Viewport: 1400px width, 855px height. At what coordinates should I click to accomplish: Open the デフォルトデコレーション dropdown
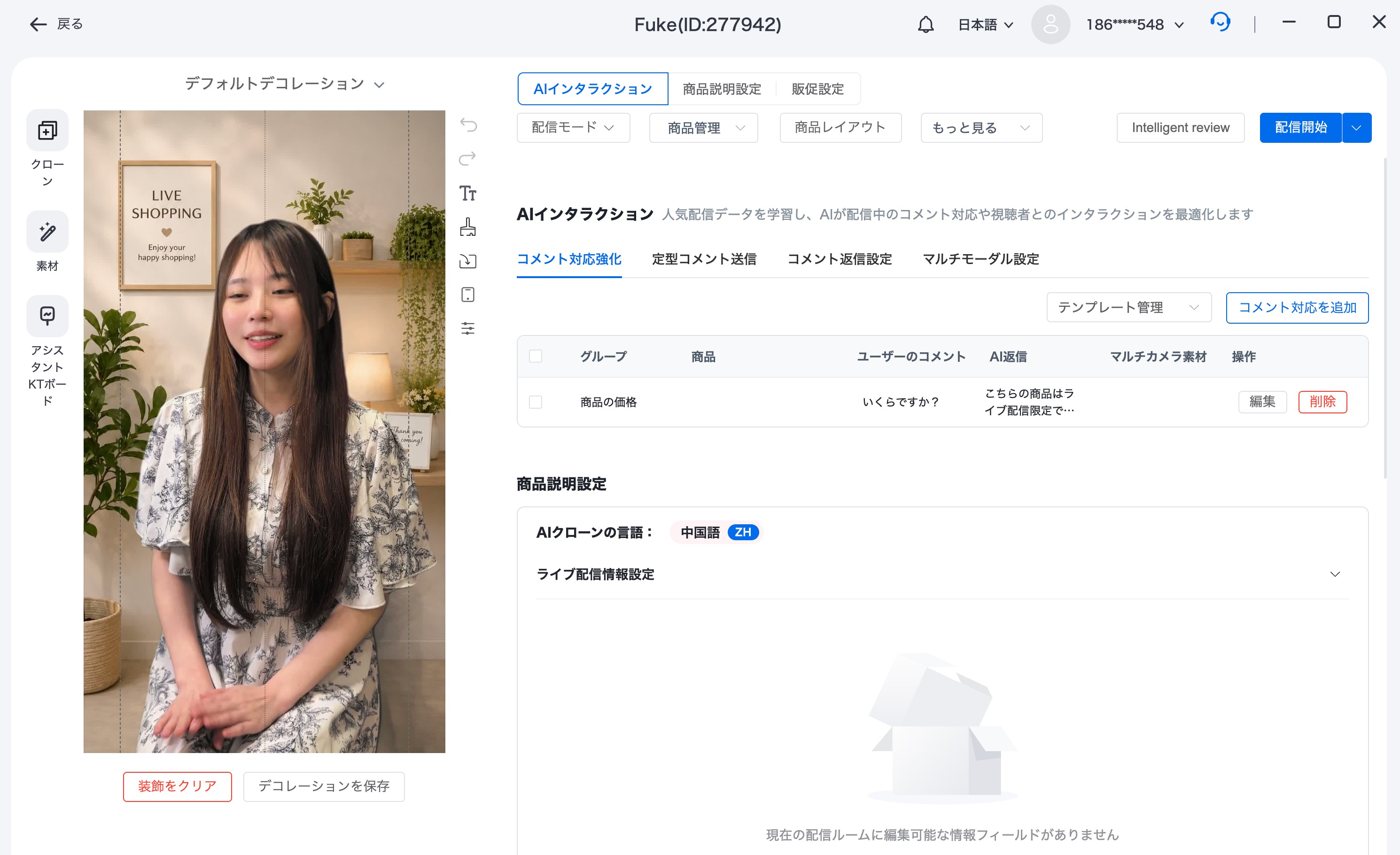point(284,84)
